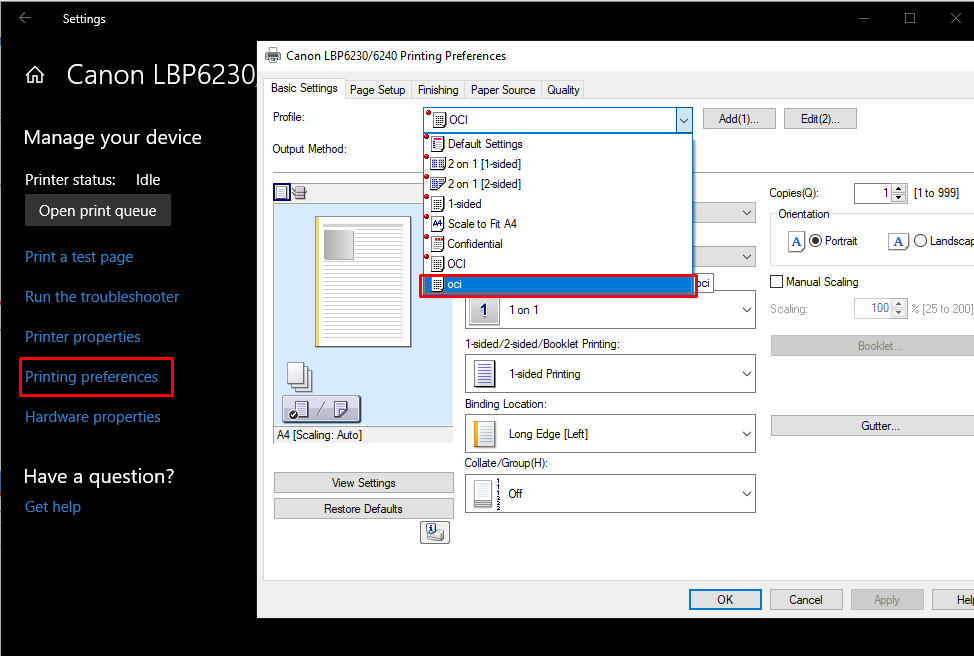The height and width of the screenshot is (656, 974).
Task: Click the paper page preview thumbnail
Action: (363, 281)
